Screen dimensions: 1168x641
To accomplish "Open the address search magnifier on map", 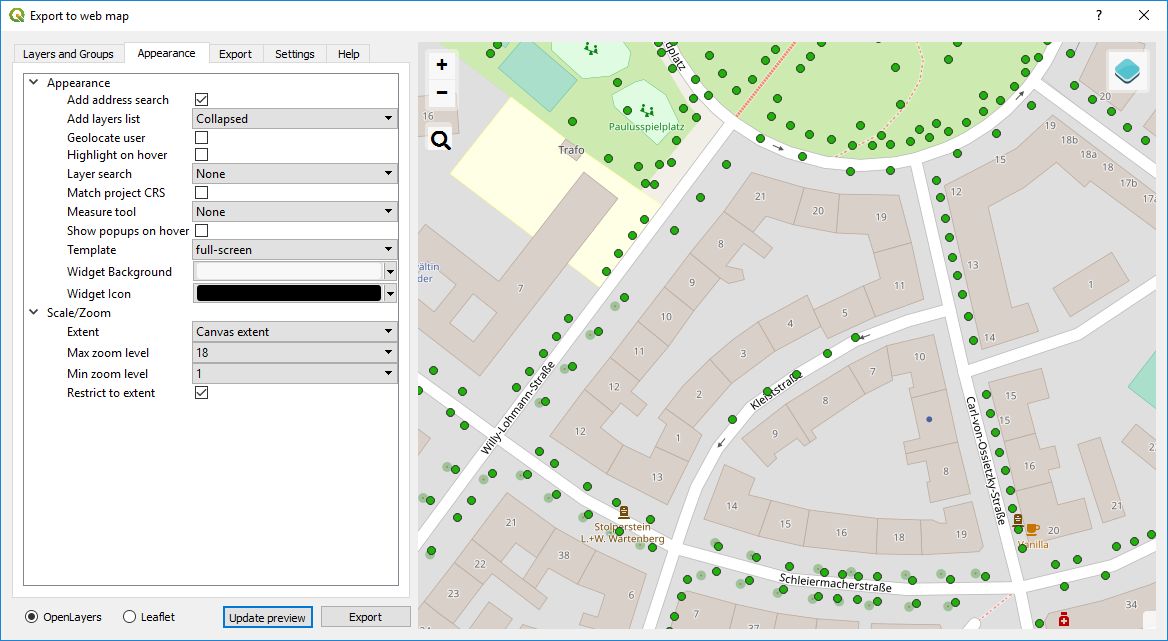I will pyautogui.click(x=441, y=140).
